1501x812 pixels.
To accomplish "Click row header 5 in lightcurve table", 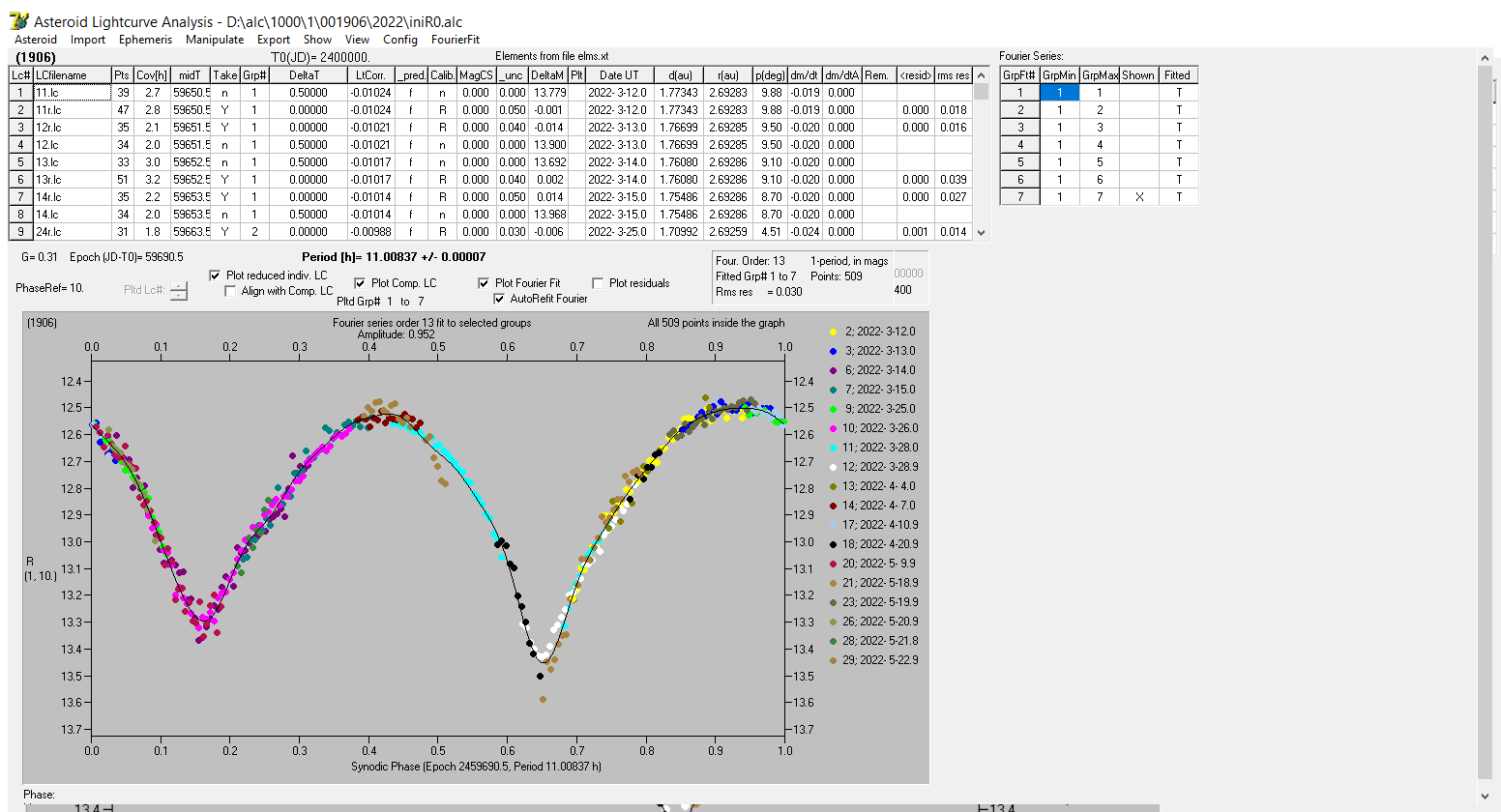I will (x=20, y=162).
